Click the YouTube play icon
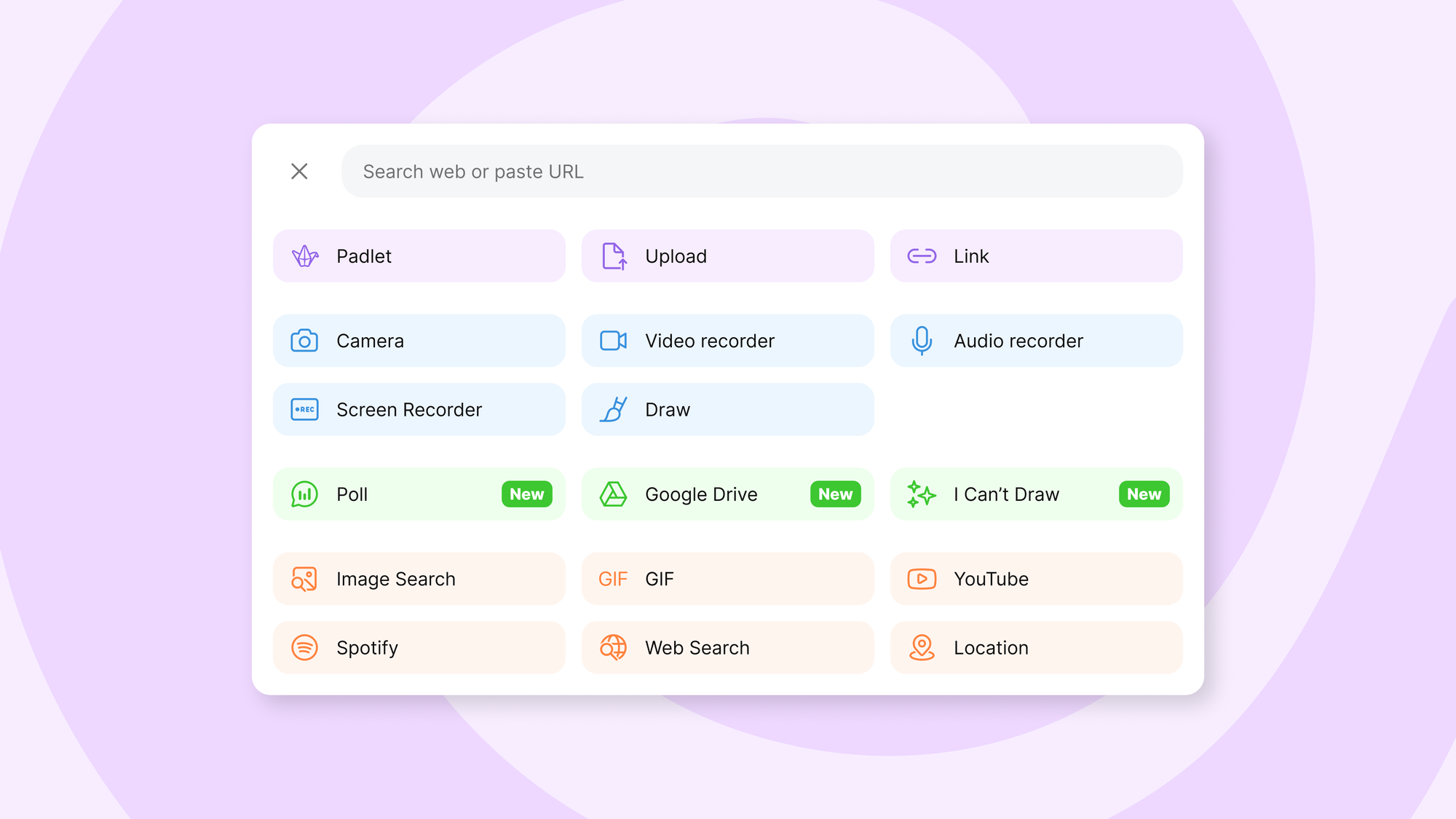1456x819 pixels. click(x=922, y=579)
